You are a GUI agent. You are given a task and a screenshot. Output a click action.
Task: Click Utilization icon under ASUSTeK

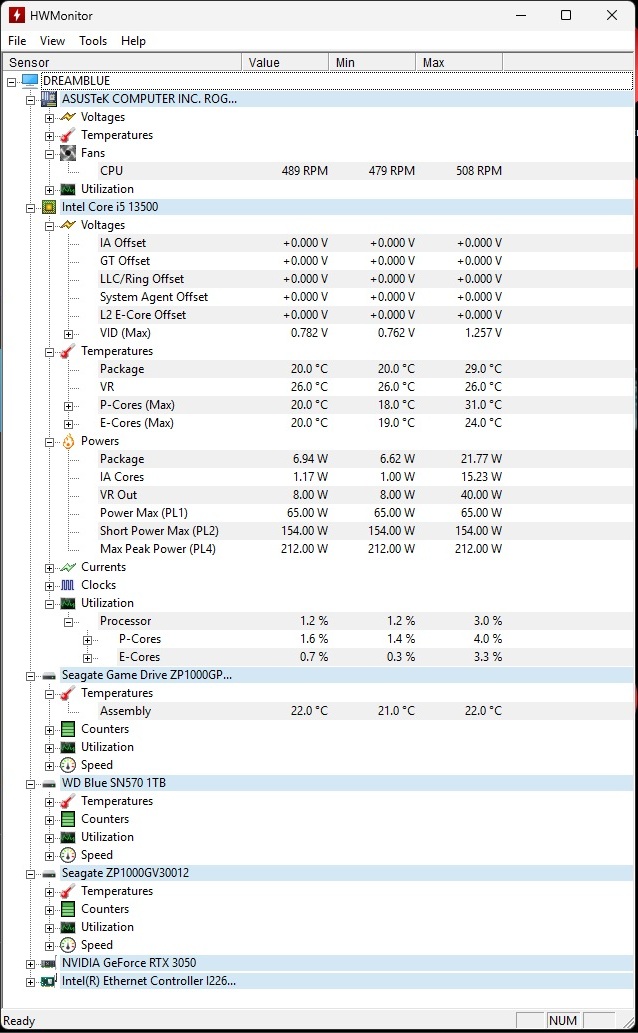pyautogui.click(x=68, y=189)
